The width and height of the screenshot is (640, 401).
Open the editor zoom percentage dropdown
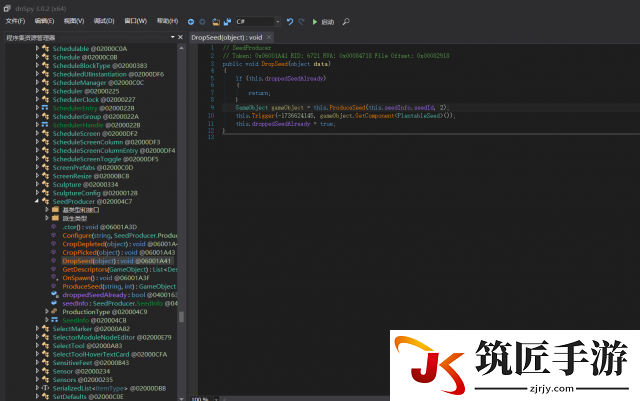click(217, 399)
